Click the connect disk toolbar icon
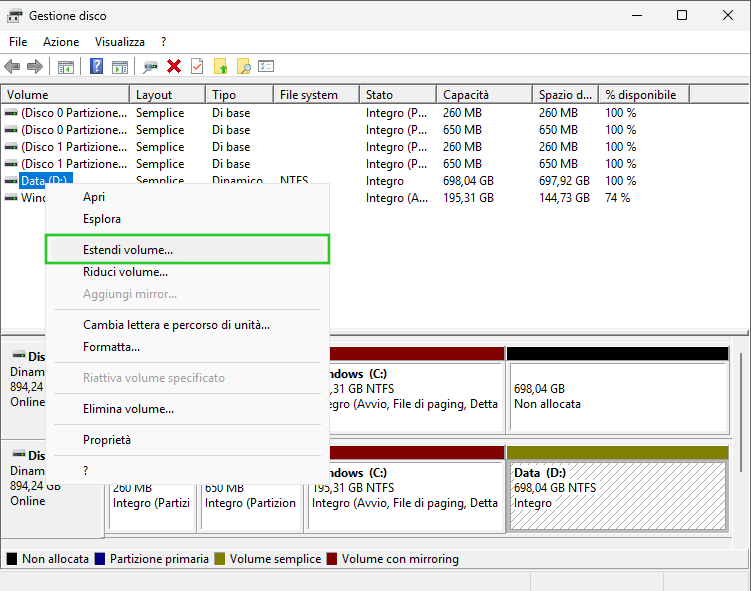Image resolution: width=751 pixels, height=591 pixels. tap(150, 66)
